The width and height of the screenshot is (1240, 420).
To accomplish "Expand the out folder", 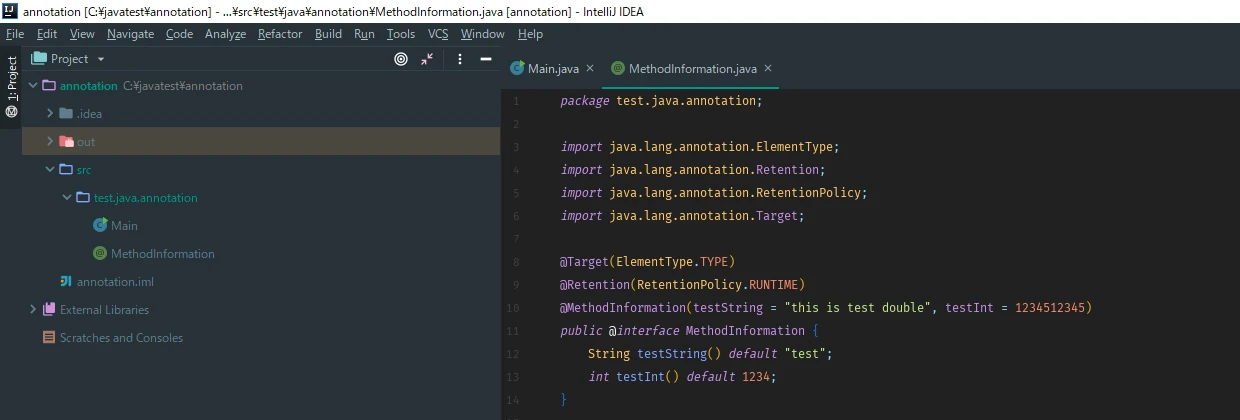I will [50, 142].
